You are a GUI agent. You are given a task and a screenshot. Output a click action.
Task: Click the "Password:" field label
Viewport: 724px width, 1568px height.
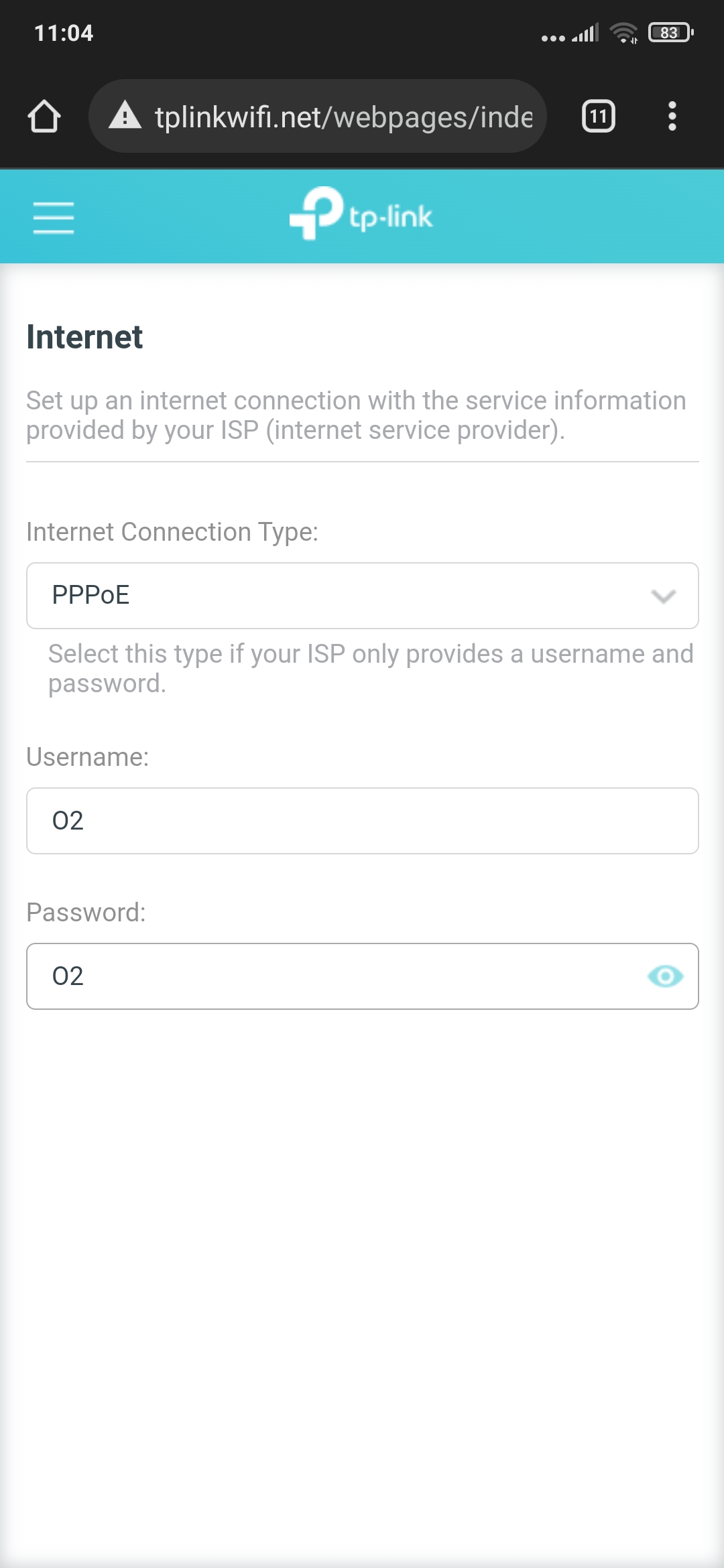tap(86, 913)
